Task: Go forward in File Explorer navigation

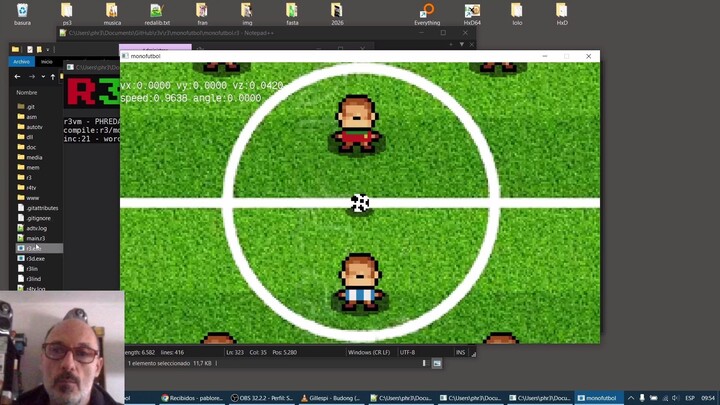Action: (x=32, y=77)
